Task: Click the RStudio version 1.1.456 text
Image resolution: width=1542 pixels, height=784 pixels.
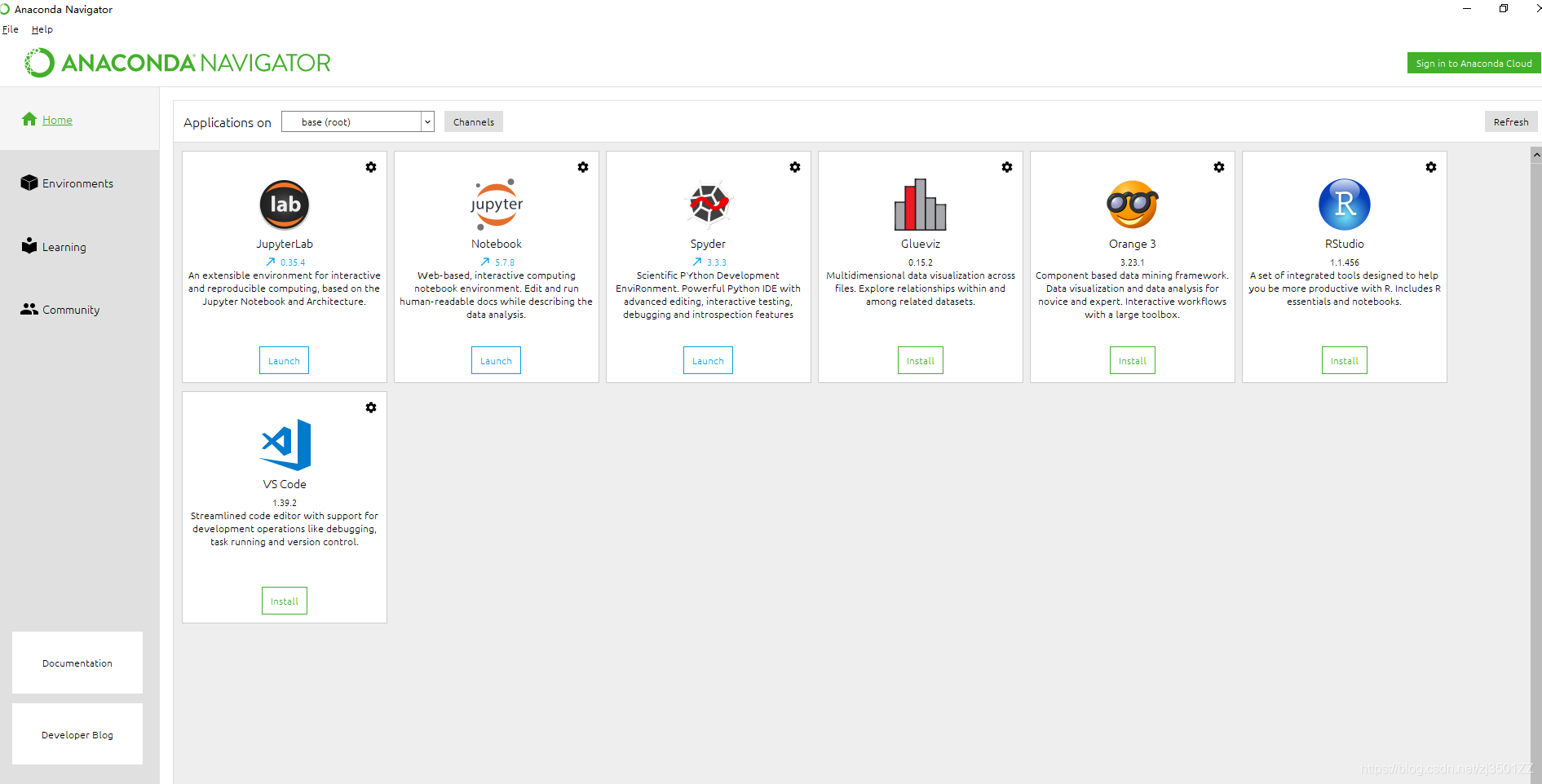Action: click(1345, 262)
